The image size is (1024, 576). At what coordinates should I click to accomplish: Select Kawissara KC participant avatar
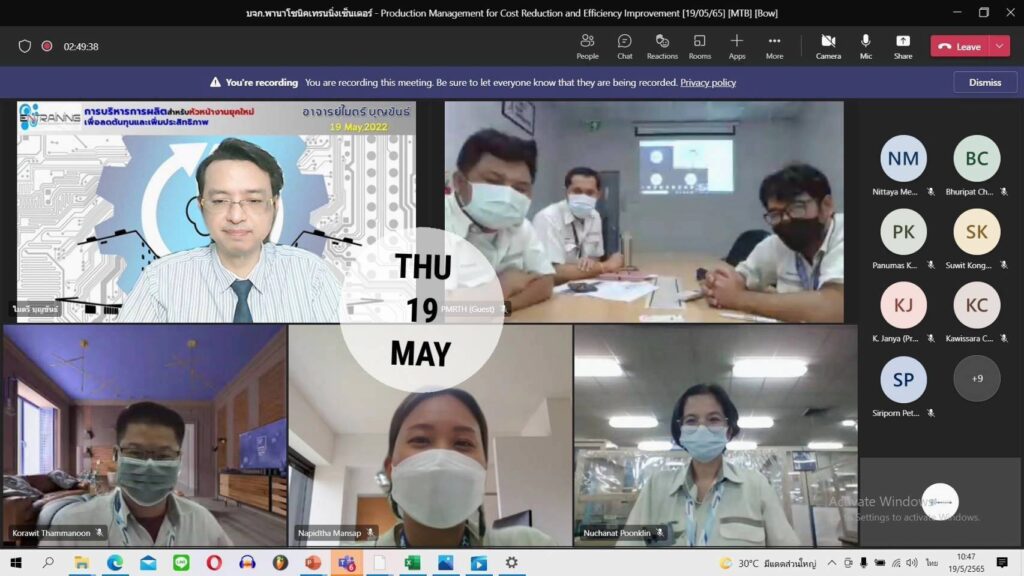tap(976, 305)
